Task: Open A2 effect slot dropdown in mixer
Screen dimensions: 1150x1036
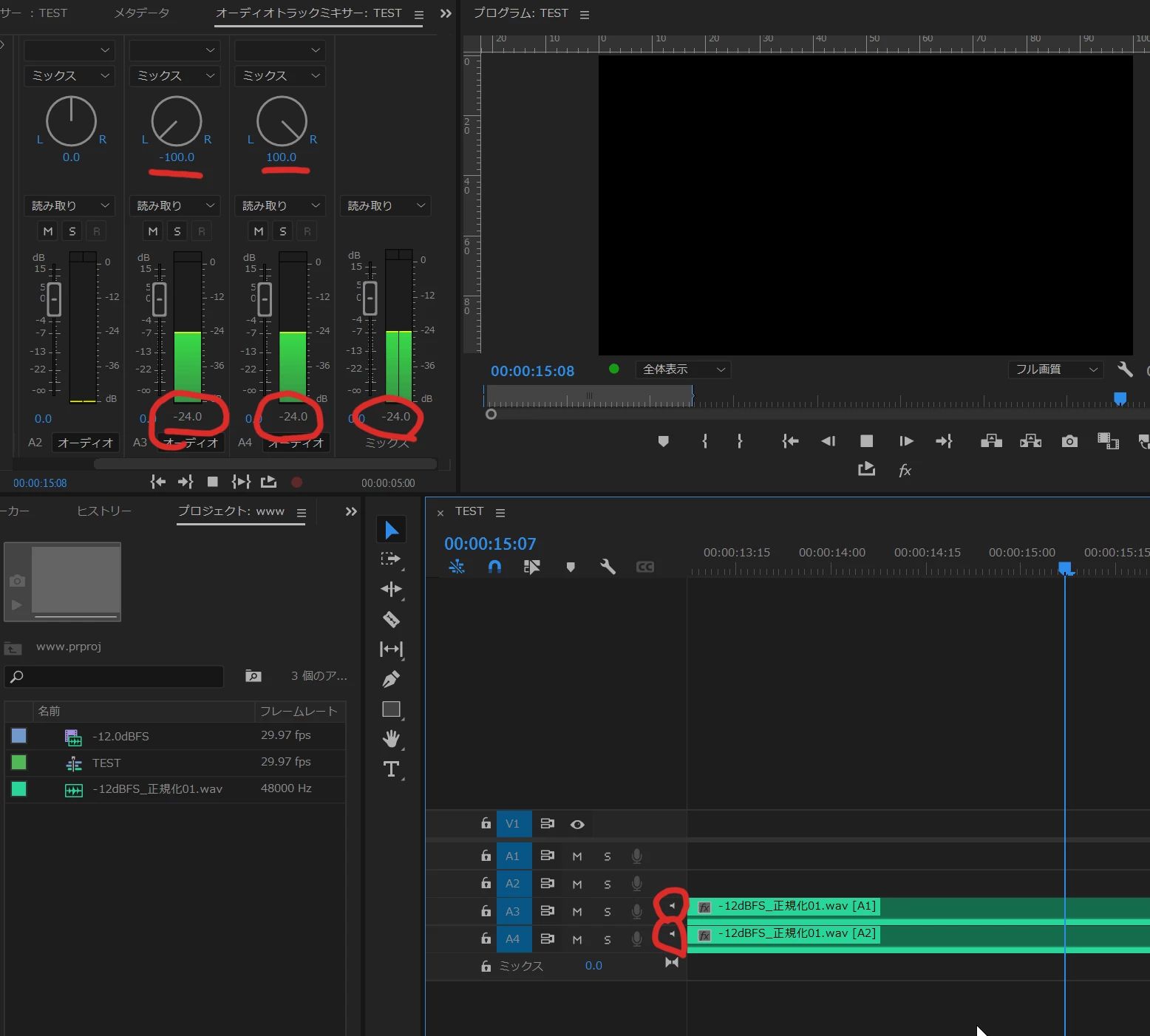Action: coord(69,50)
